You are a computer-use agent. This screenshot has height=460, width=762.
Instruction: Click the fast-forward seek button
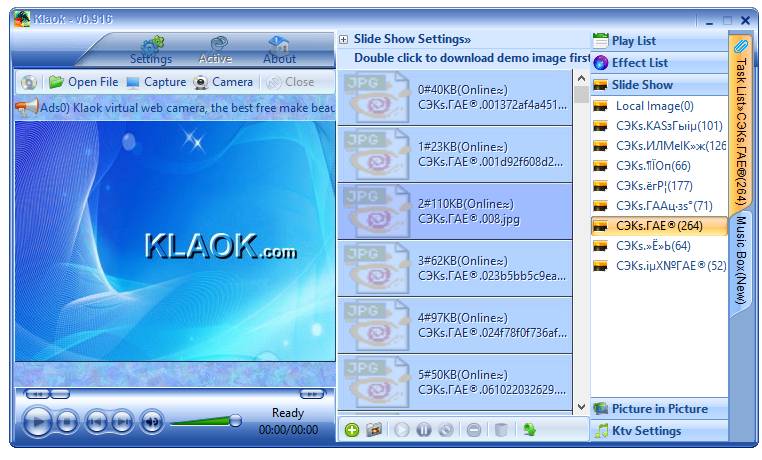[x=312, y=394]
